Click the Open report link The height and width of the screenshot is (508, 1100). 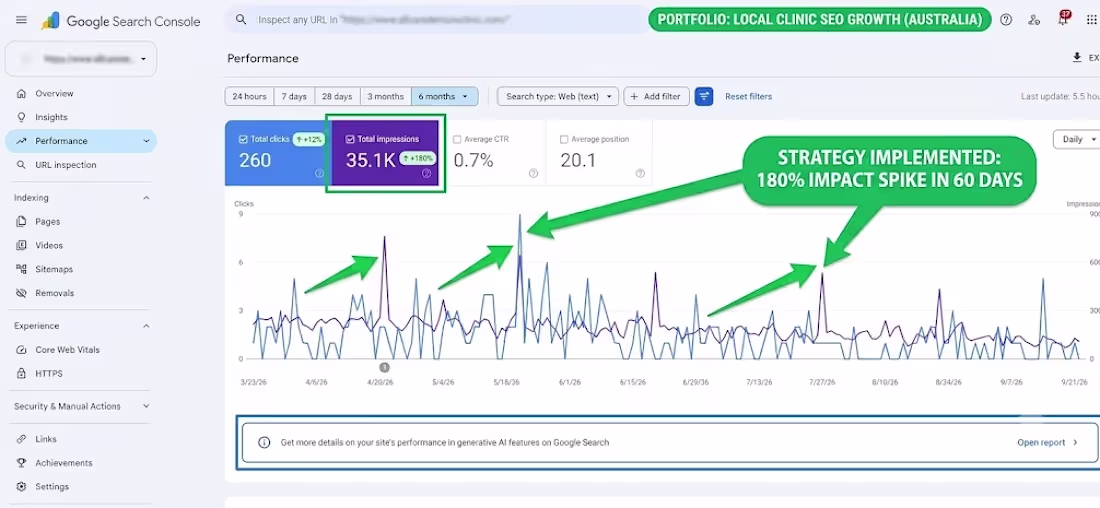(x=1047, y=443)
